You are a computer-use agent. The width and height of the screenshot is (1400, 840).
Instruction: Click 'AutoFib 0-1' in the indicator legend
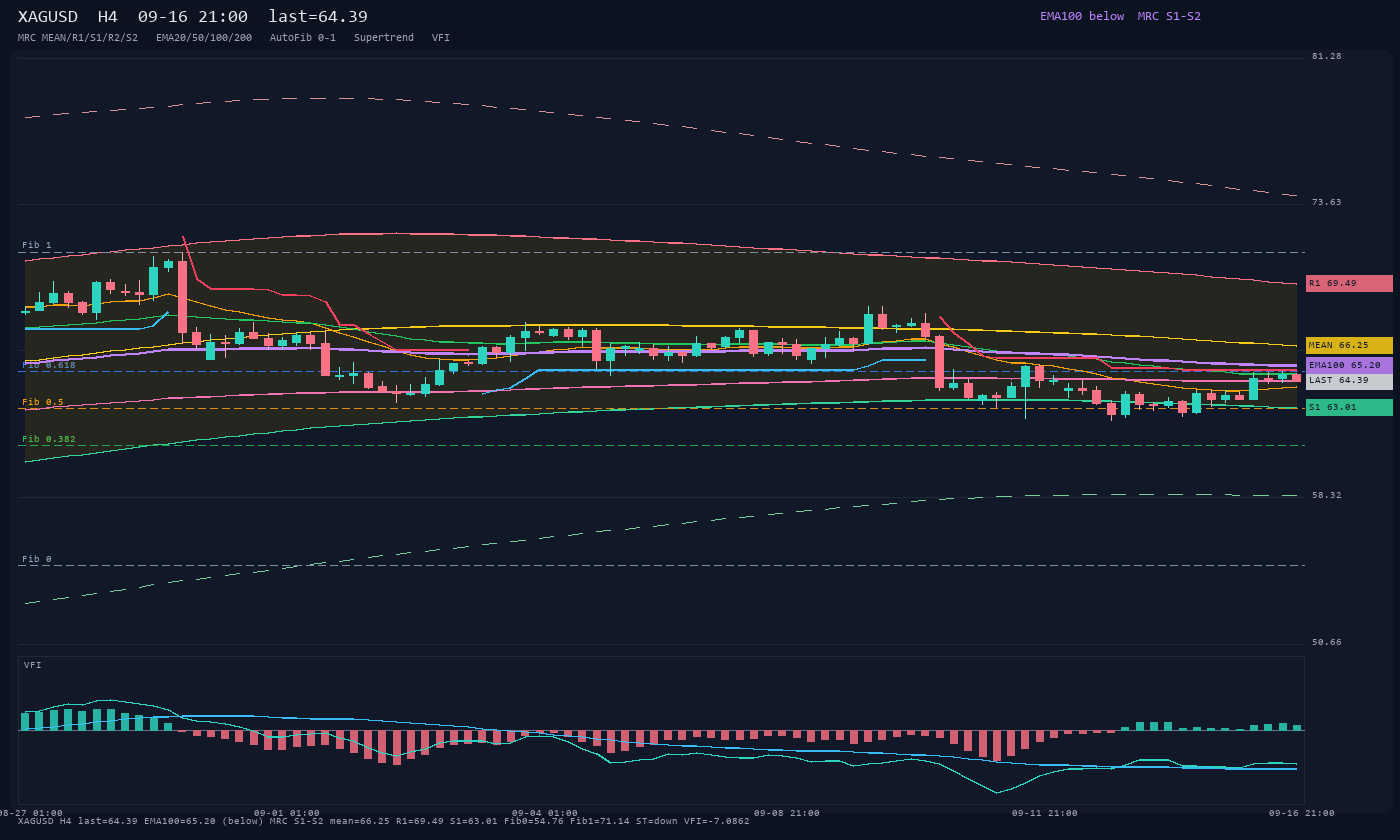click(303, 38)
